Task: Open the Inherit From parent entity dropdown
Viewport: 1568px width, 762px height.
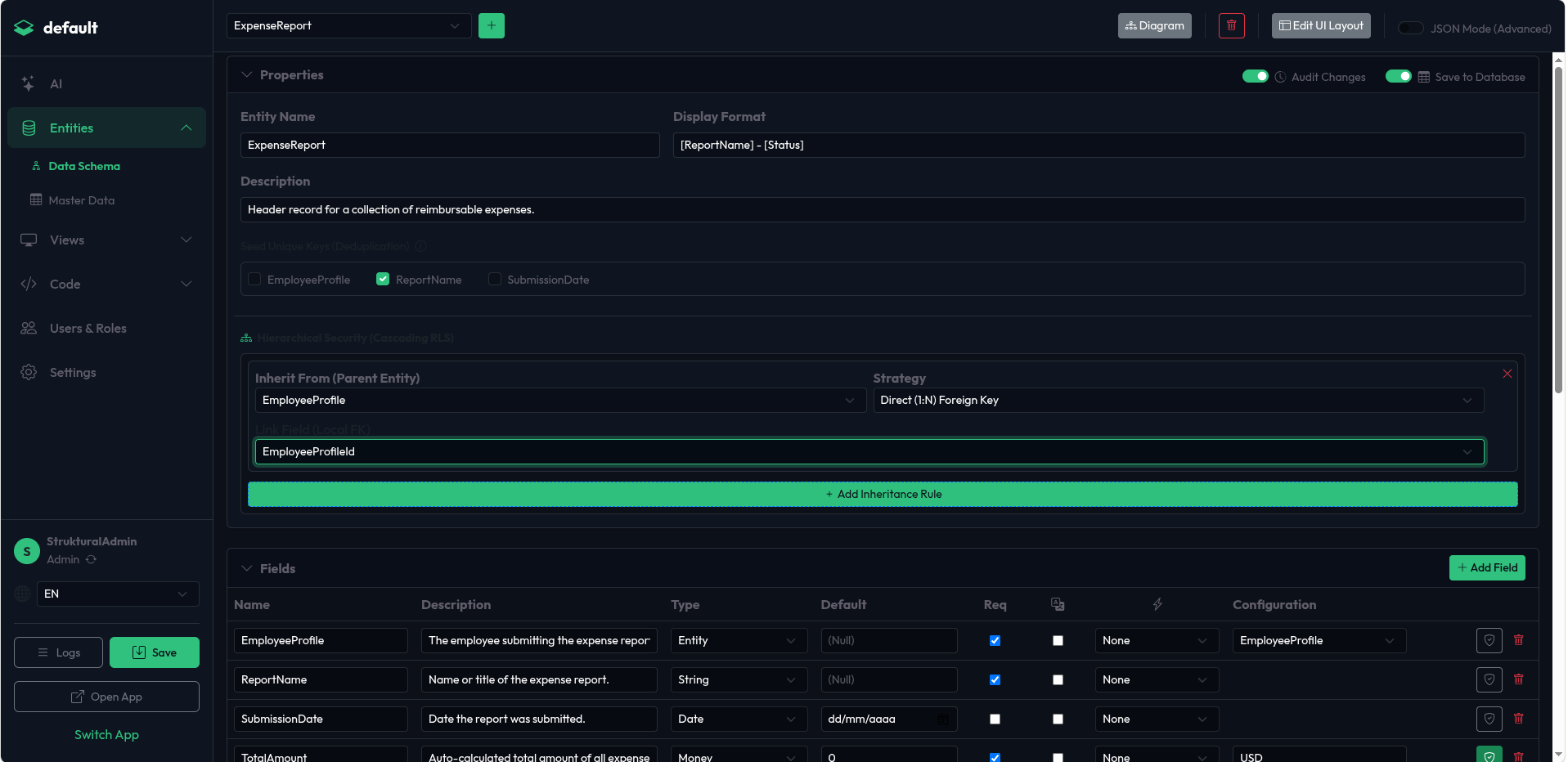Action: click(x=560, y=400)
